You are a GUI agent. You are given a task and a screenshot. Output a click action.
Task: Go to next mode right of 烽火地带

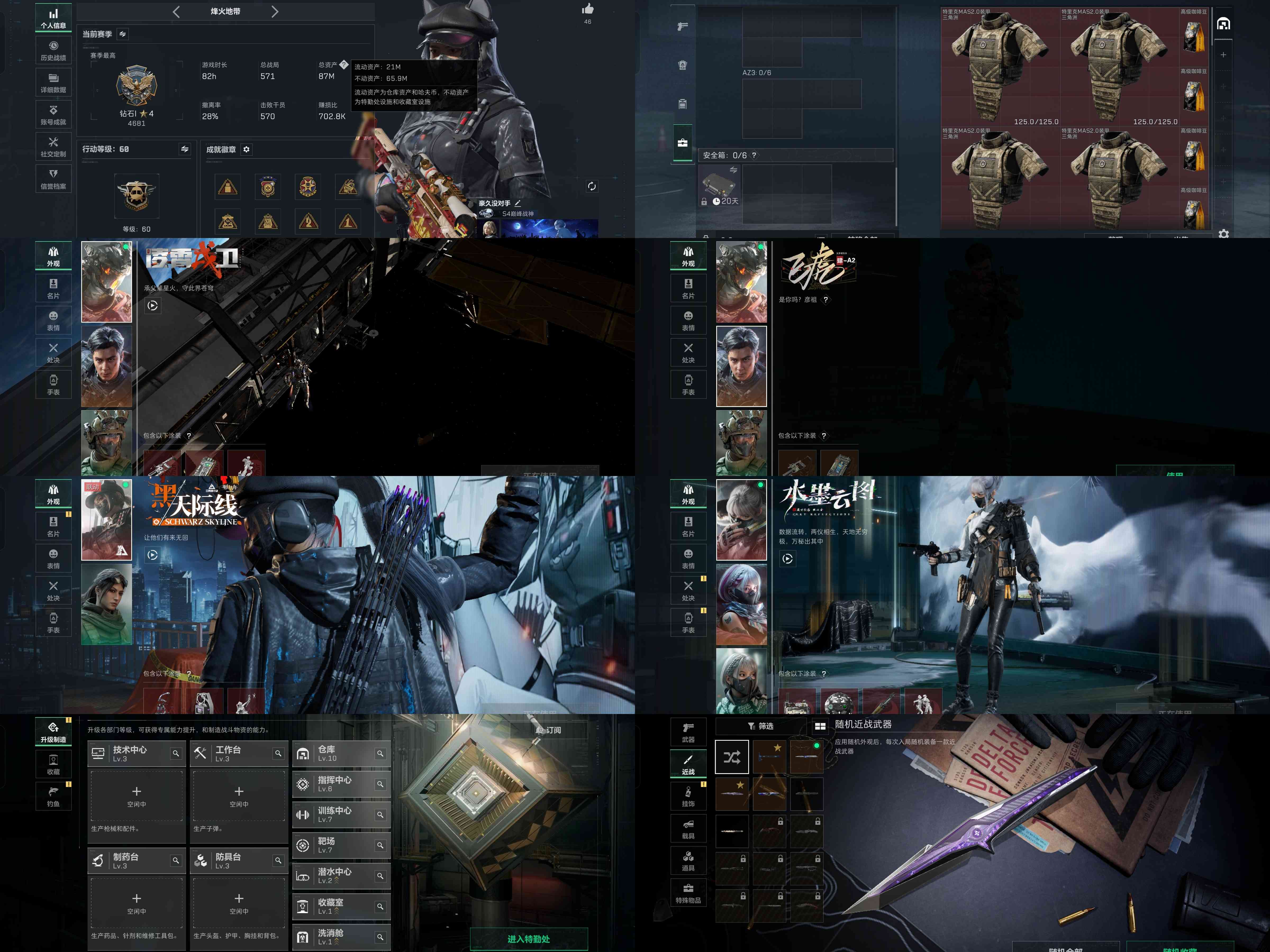pyautogui.click(x=274, y=11)
